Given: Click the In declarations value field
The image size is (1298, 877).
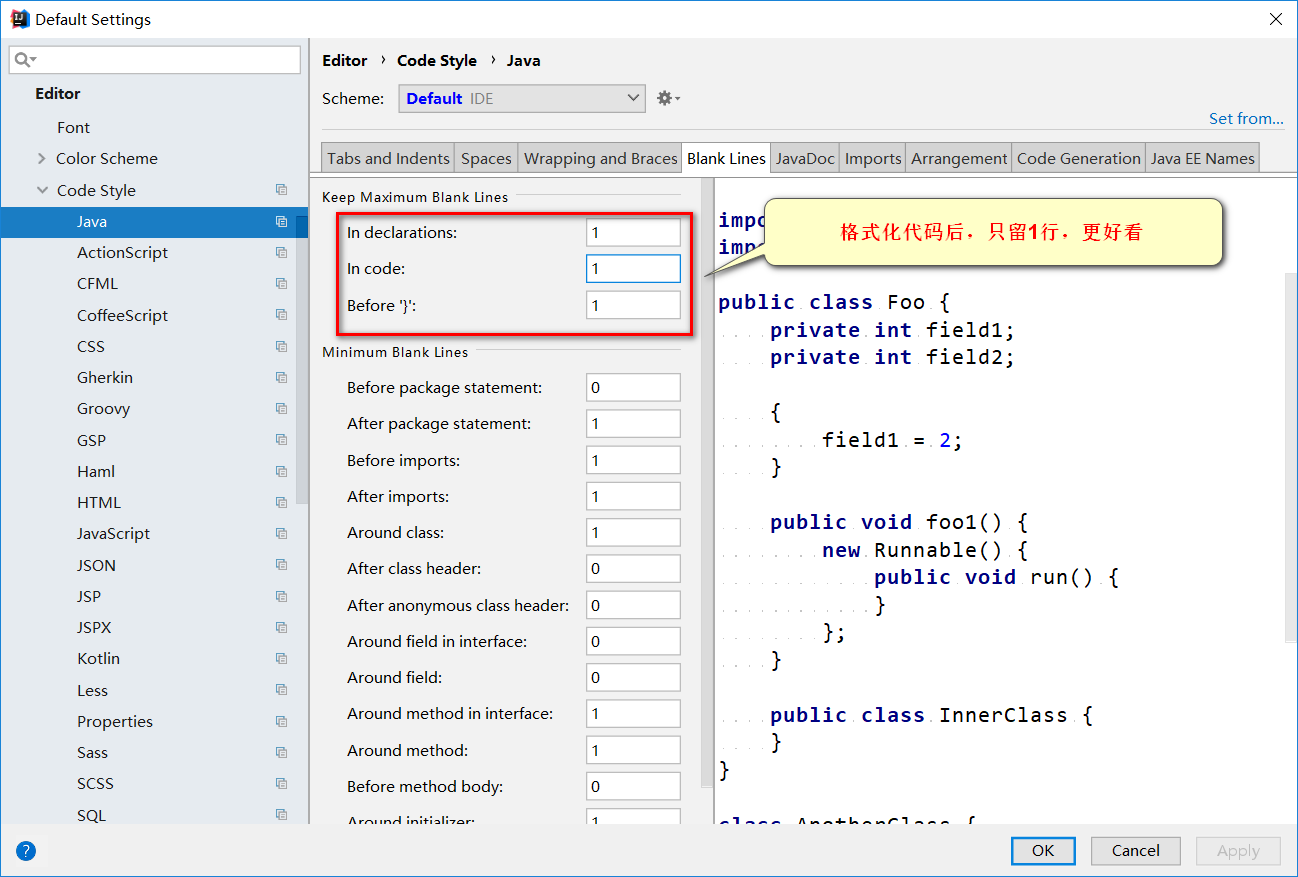Looking at the screenshot, I should (632, 233).
